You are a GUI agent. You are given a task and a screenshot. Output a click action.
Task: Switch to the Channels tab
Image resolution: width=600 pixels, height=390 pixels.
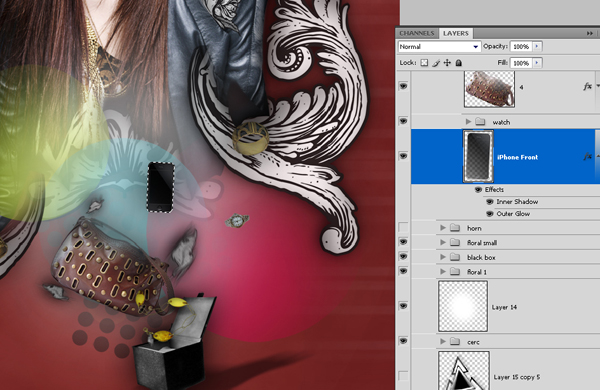417,33
